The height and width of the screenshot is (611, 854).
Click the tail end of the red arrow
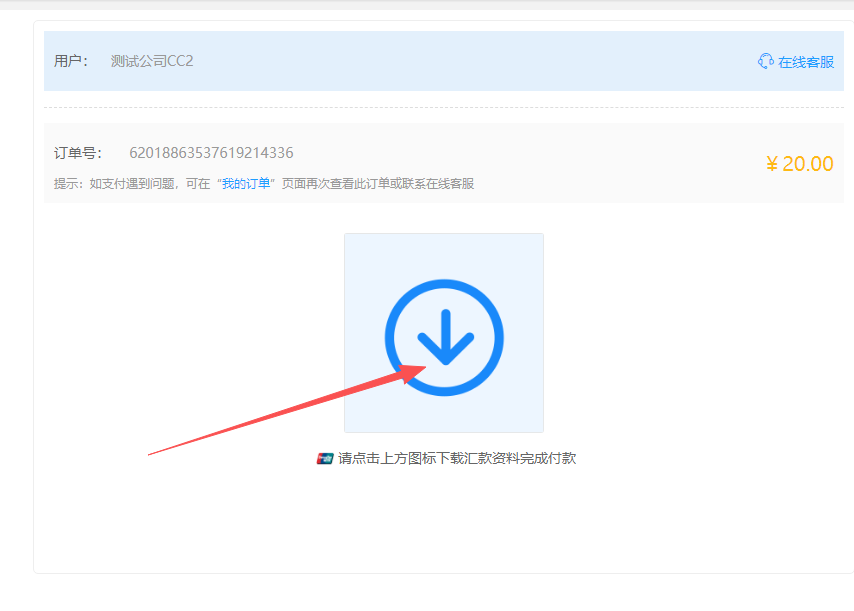(151, 454)
